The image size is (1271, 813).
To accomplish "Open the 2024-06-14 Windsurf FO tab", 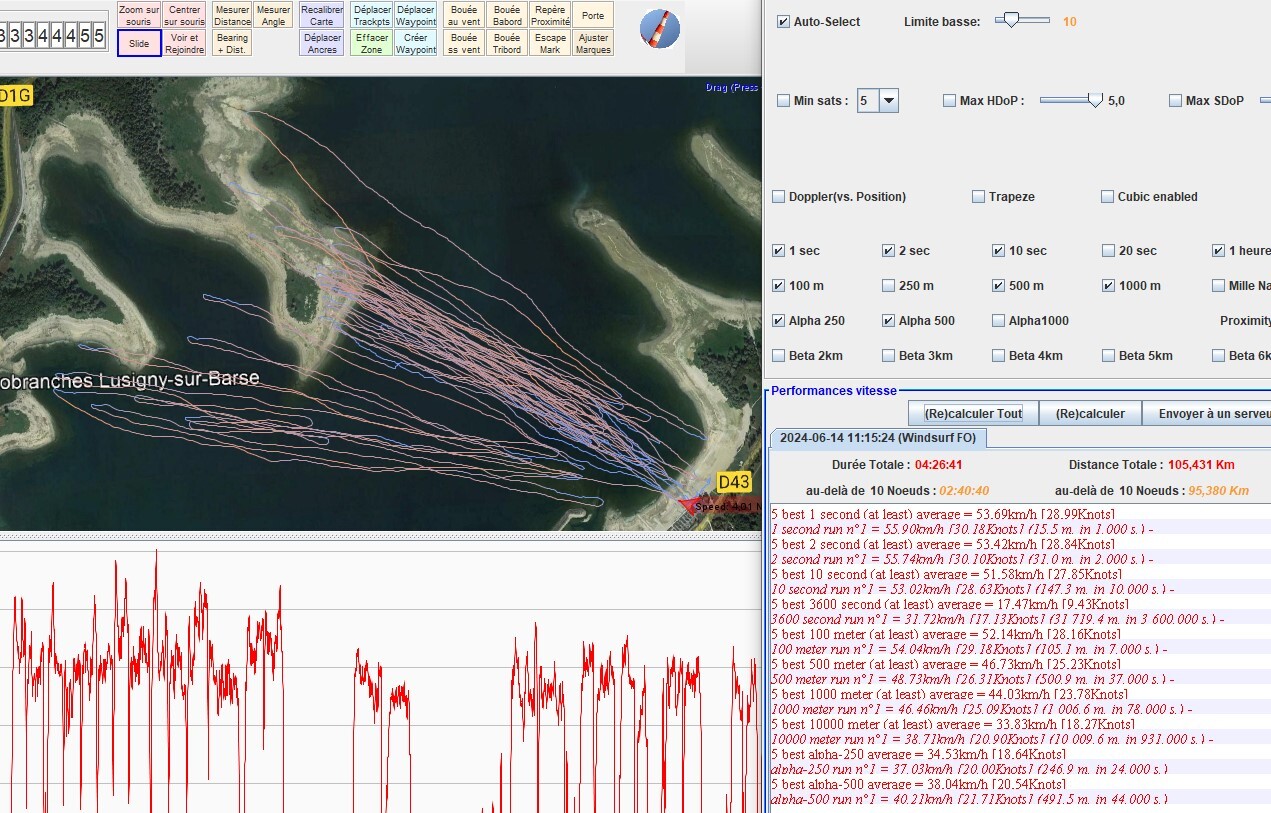I will pyautogui.click(x=879, y=438).
